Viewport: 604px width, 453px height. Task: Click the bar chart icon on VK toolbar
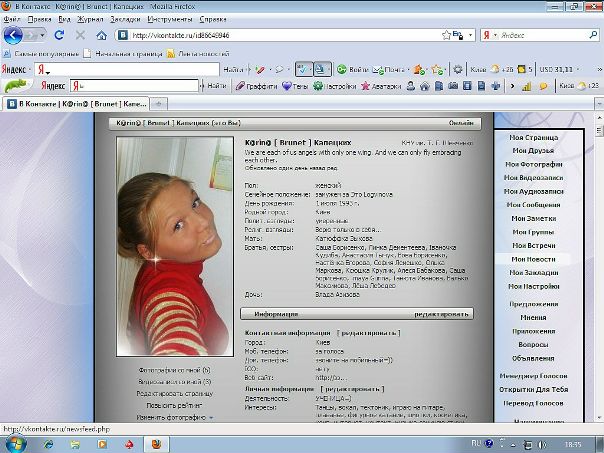(x=527, y=86)
